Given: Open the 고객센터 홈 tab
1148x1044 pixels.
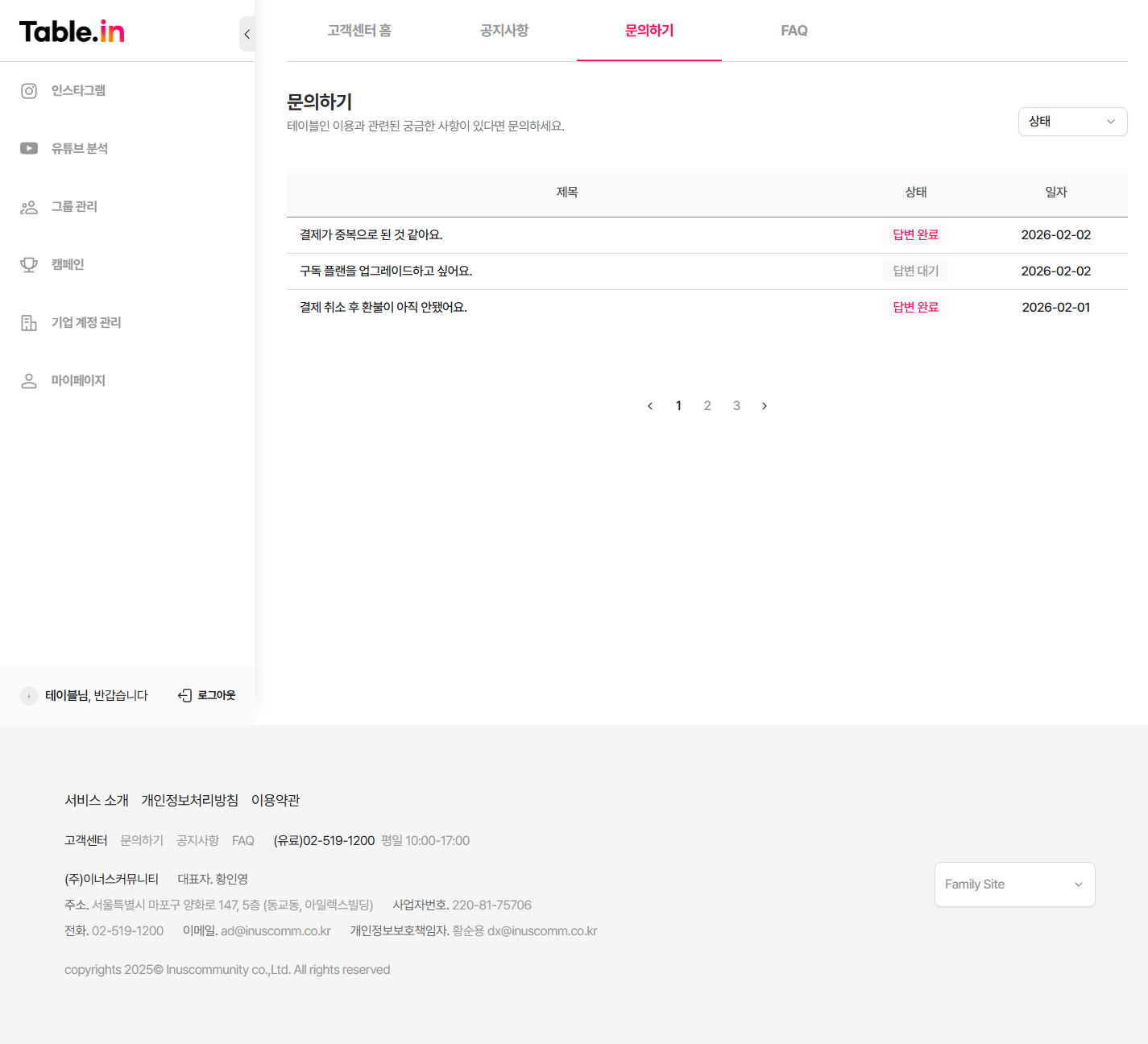Looking at the screenshot, I should [359, 31].
